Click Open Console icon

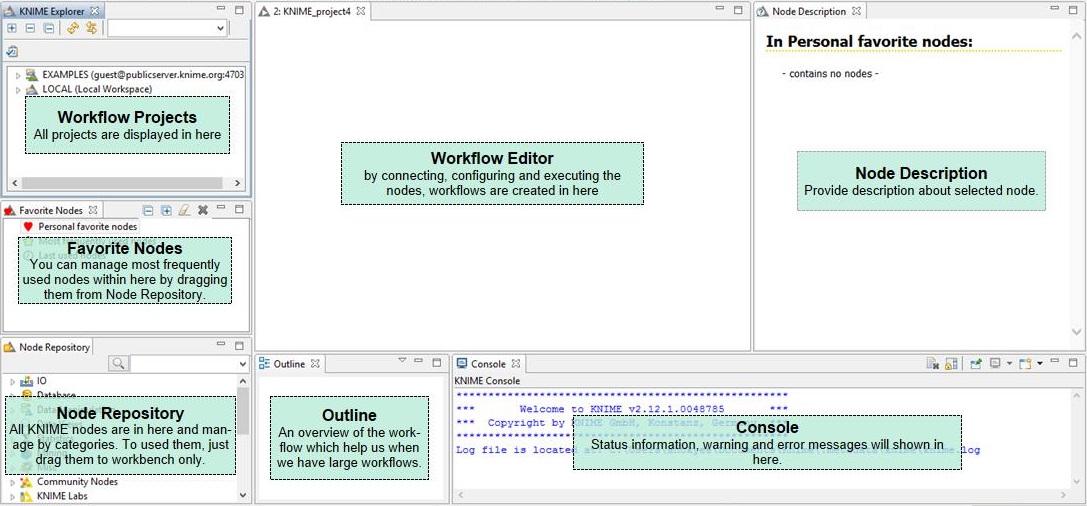(1025, 363)
